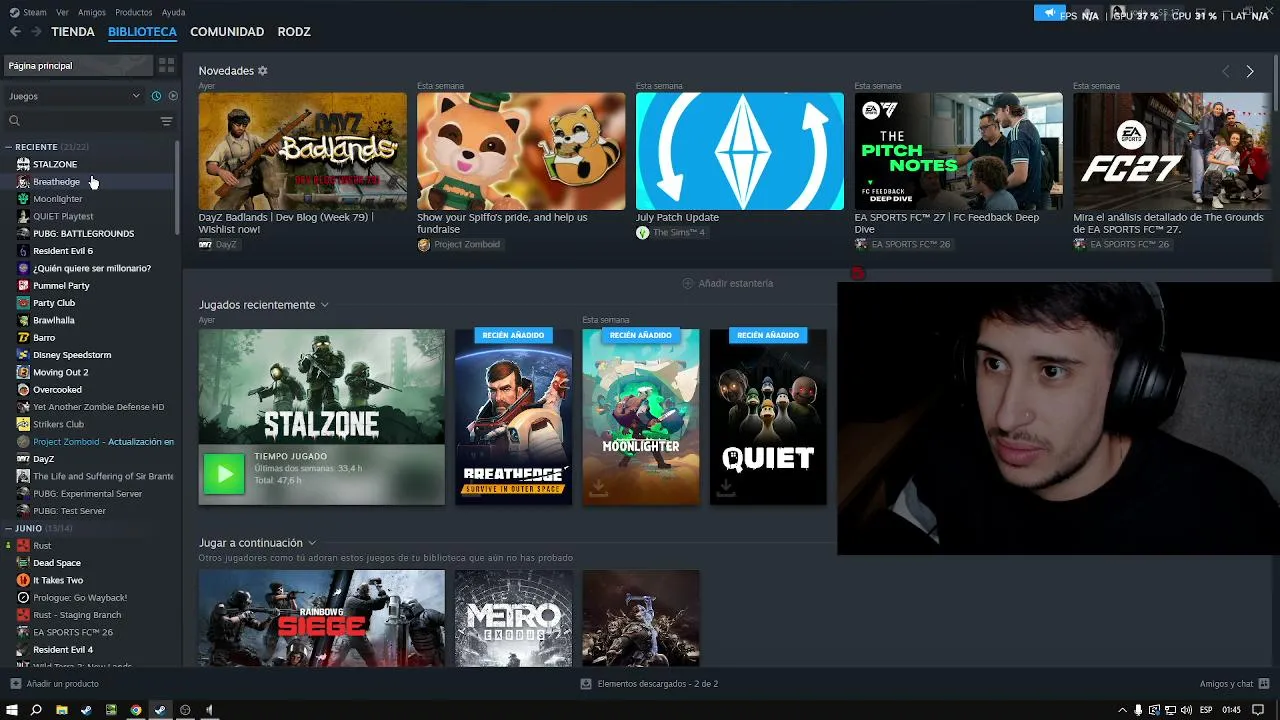Viewport: 1280px width, 720px height.
Task: Open FC Feedback Deep Dive news thumbnail
Action: [958, 151]
